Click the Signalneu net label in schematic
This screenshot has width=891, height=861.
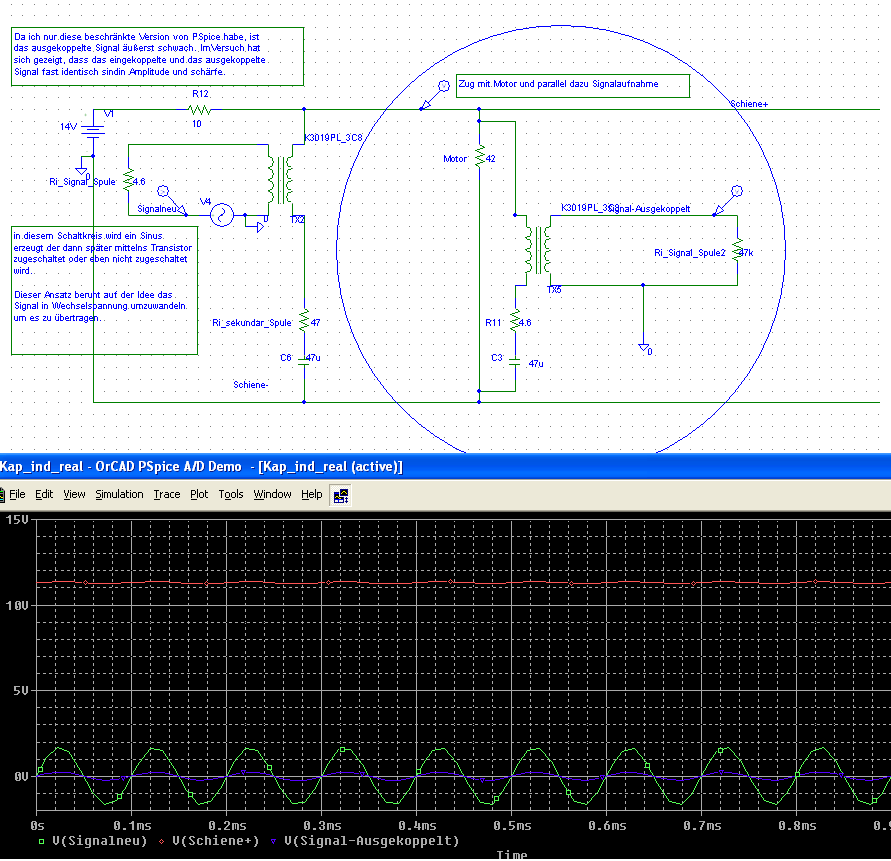coord(157,209)
